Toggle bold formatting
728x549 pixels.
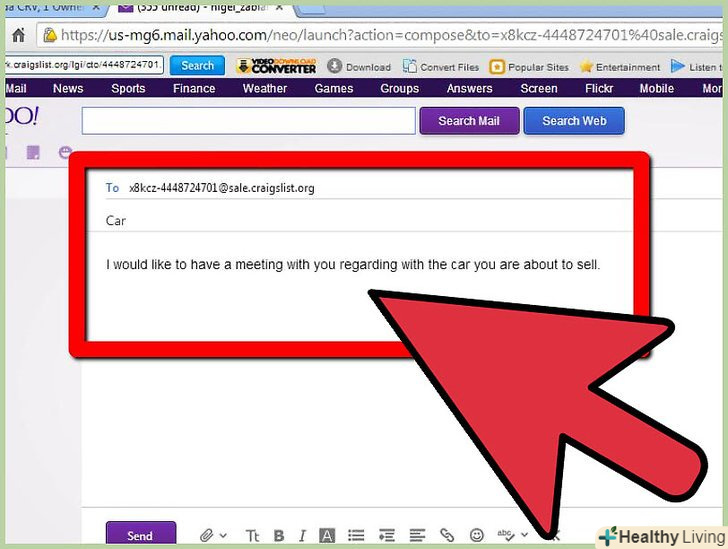(279, 536)
